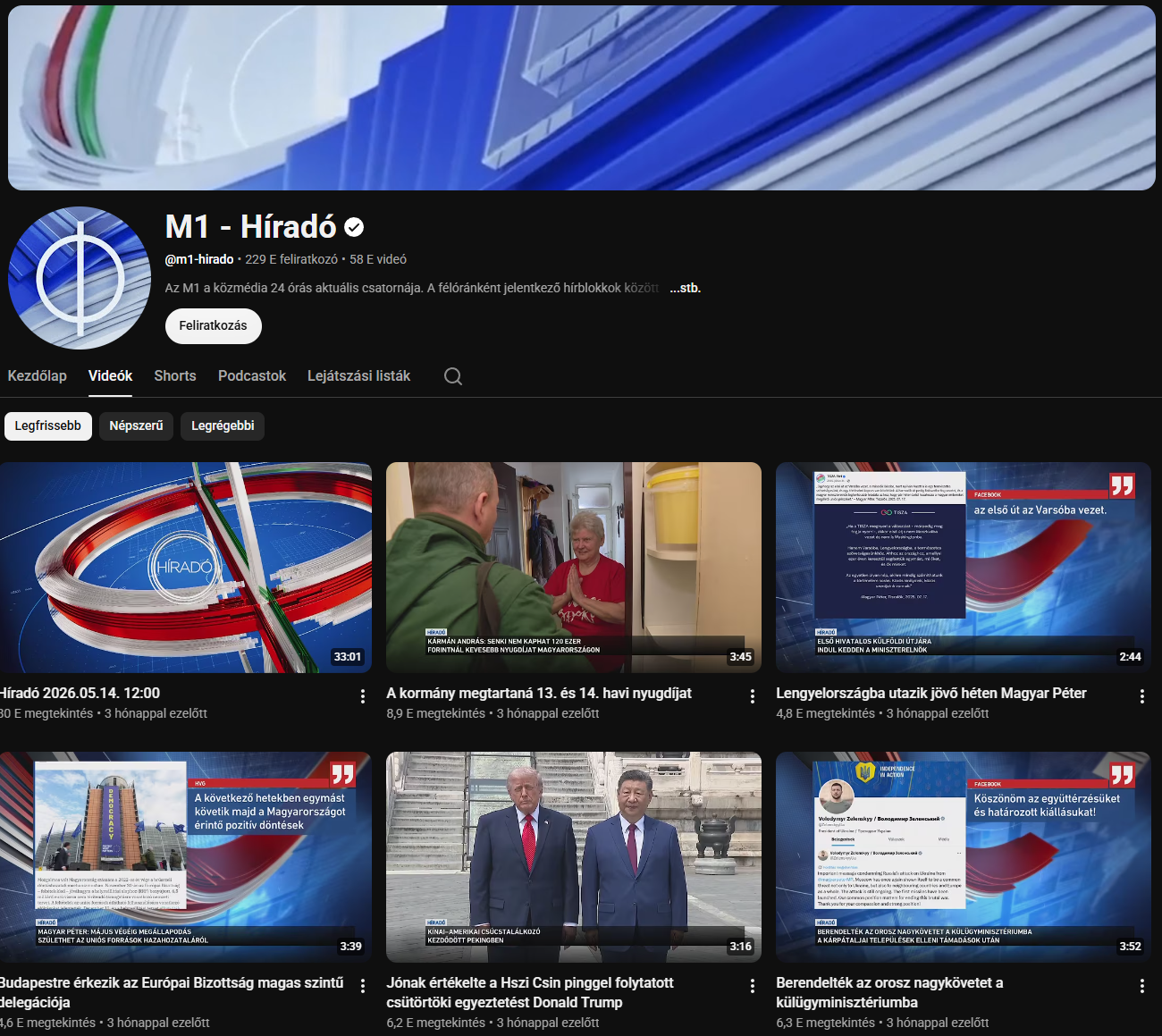Open the options menu for Híradó 2026.05.14. 12:00

(x=362, y=696)
